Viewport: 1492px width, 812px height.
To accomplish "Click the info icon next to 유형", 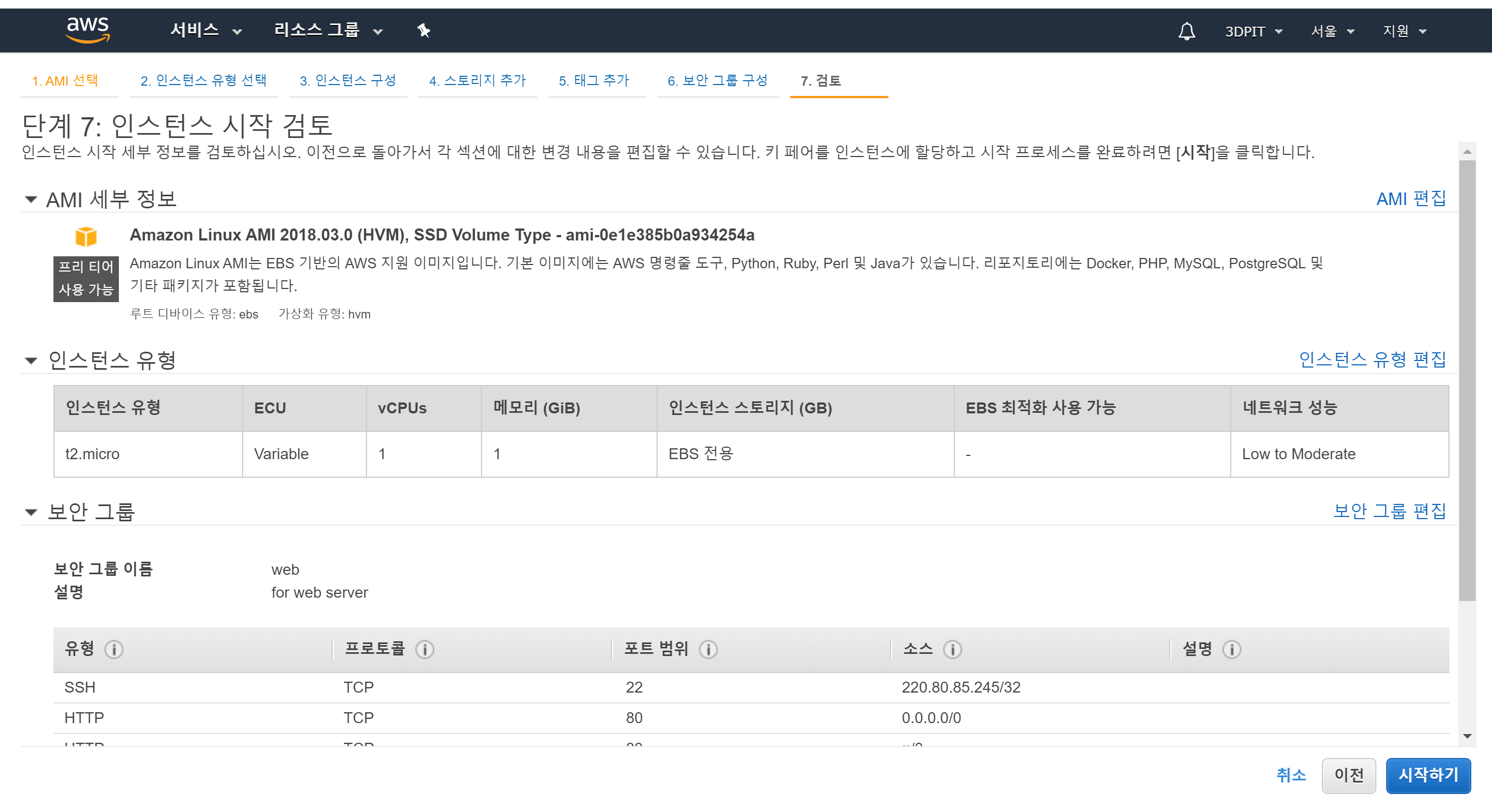I will (x=113, y=649).
